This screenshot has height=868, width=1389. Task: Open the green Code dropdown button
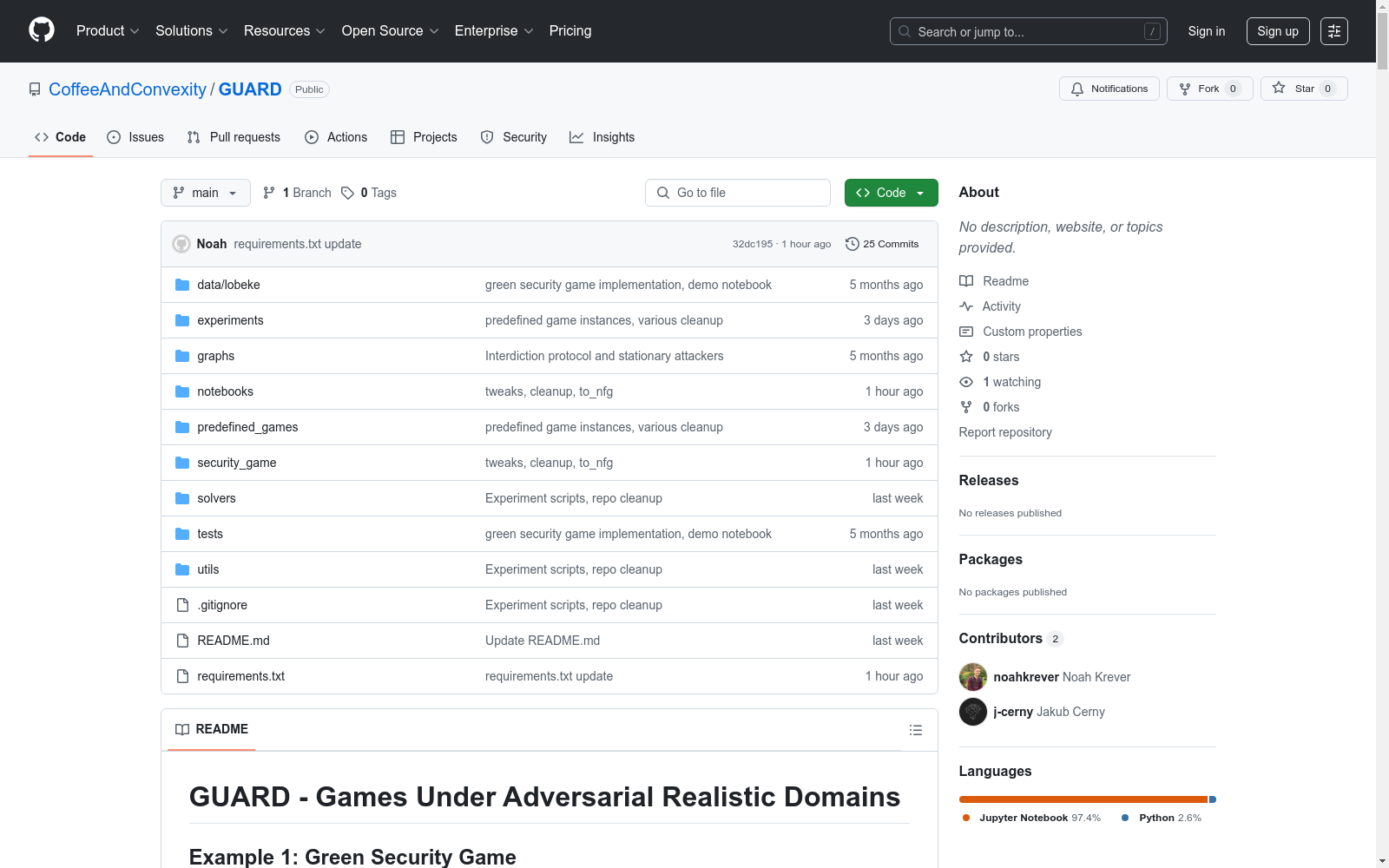891,193
